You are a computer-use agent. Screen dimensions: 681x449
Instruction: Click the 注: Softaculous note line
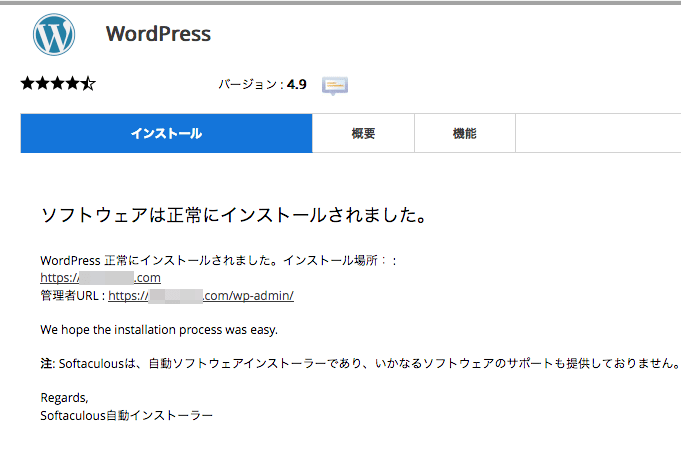point(360,363)
